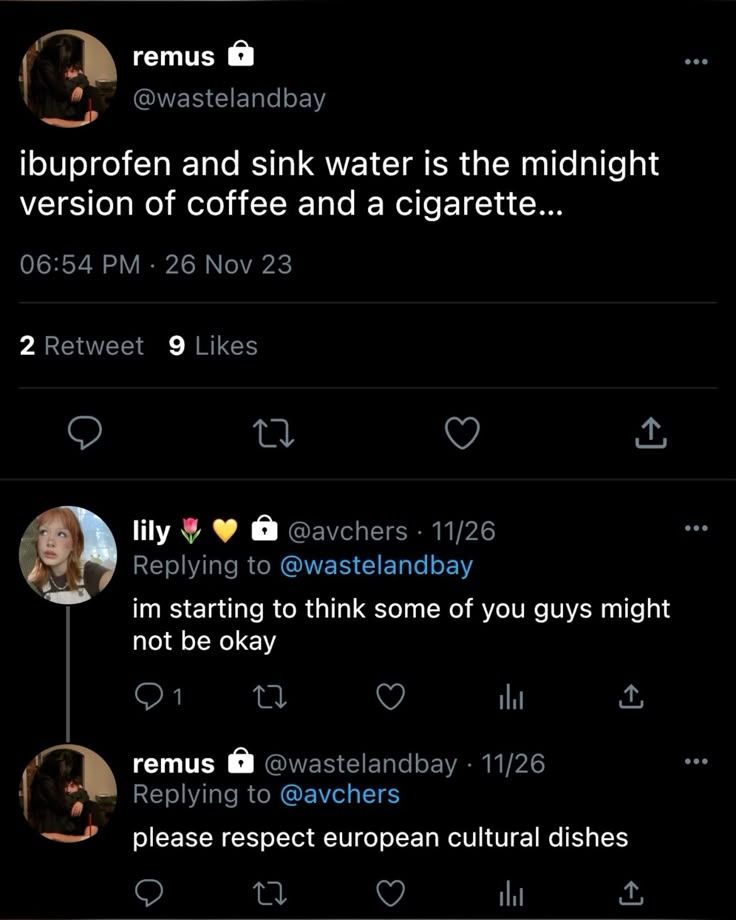Open the @avchers mention link
Image resolution: width=736 pixels, height=920 pixels.
point(339,794)
